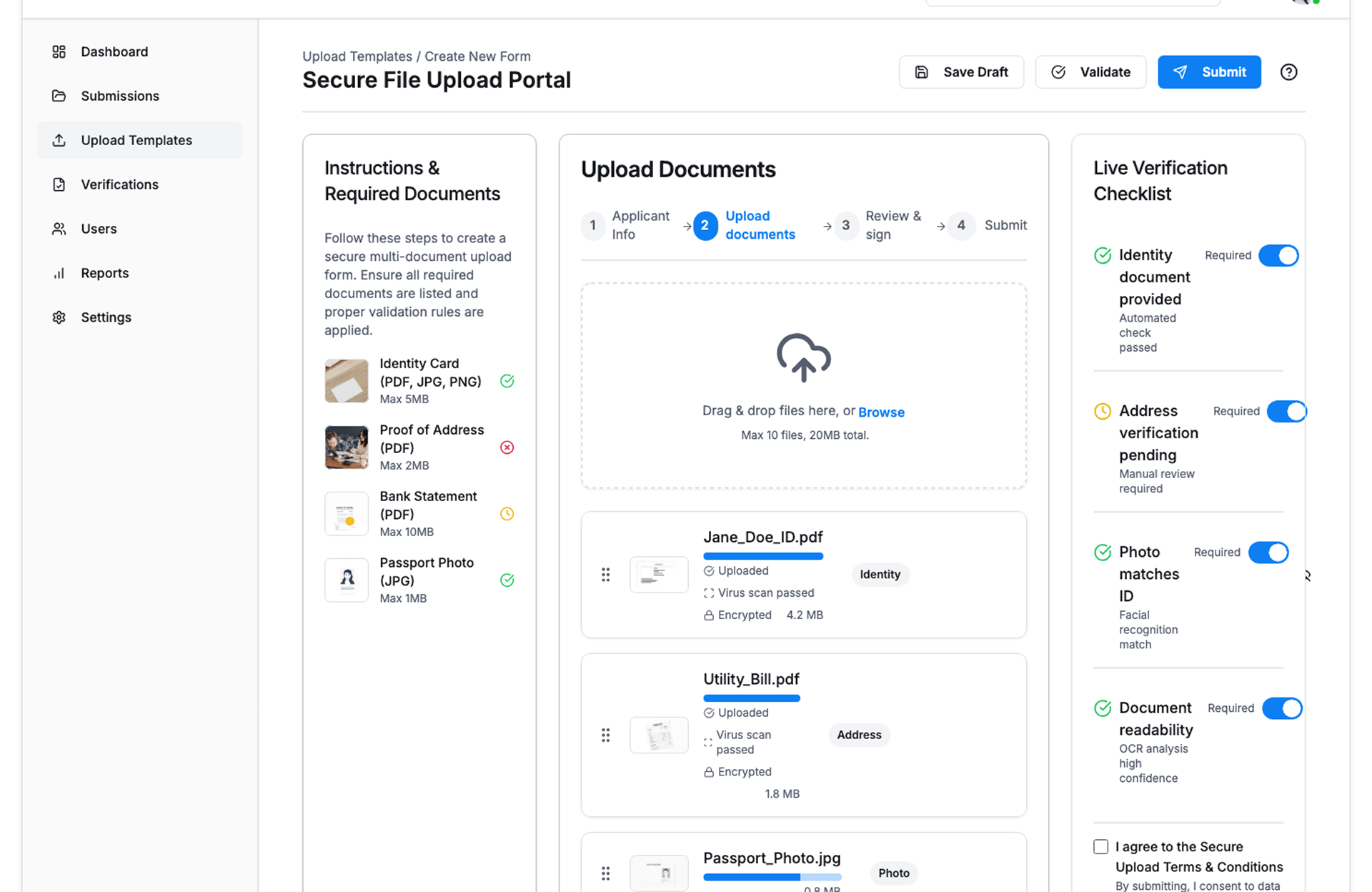This screenshot has width=1372, height=892.
Task: Check the Secure Upload Terms agreement box
Action: pos(1100,847)
